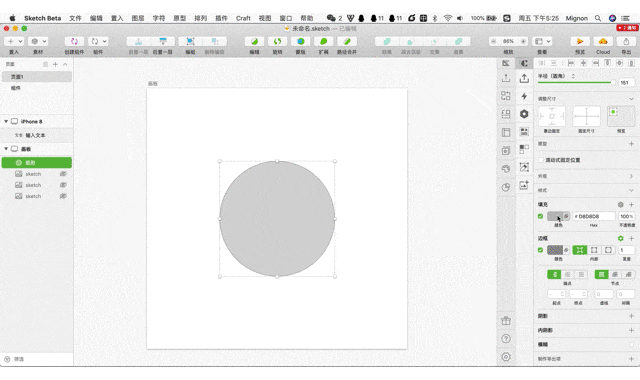Click the gift box icon

[506, 321]
